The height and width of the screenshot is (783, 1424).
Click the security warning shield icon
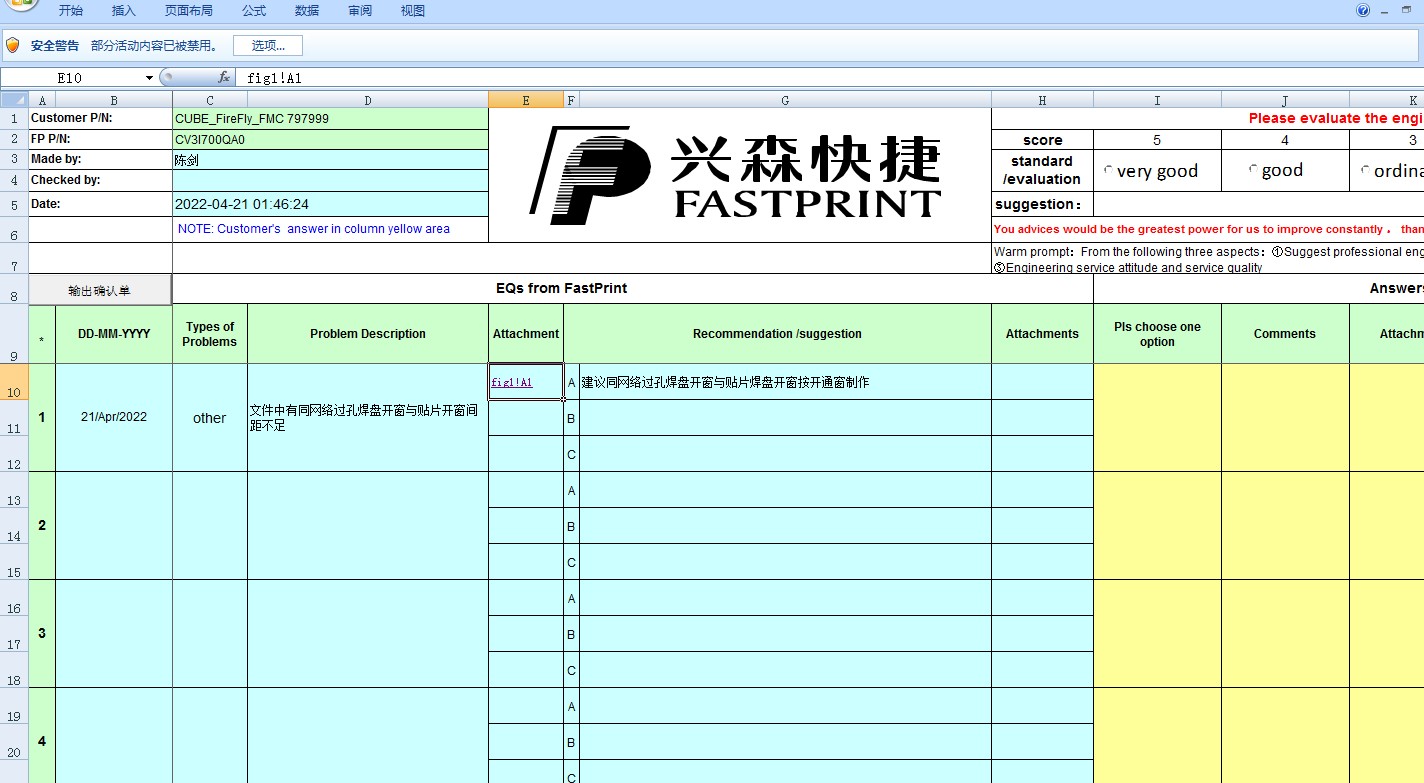point(13,45)
